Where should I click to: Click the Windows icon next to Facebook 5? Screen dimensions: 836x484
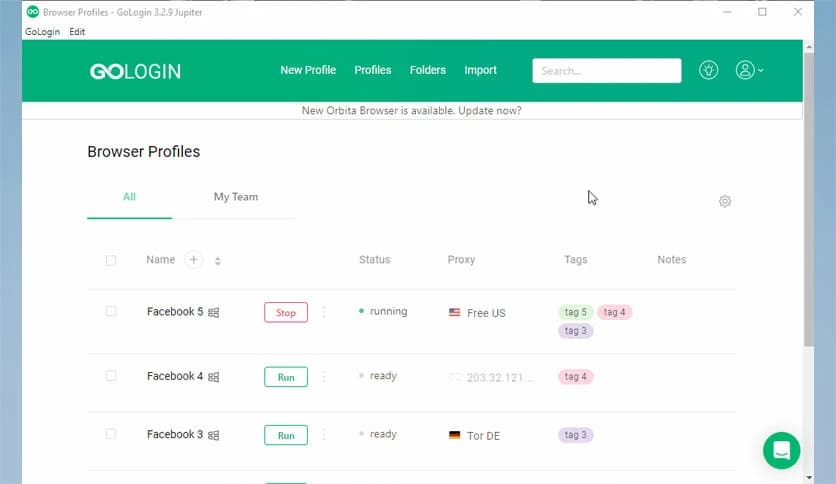pyautogui.click(x=214, y=313)
